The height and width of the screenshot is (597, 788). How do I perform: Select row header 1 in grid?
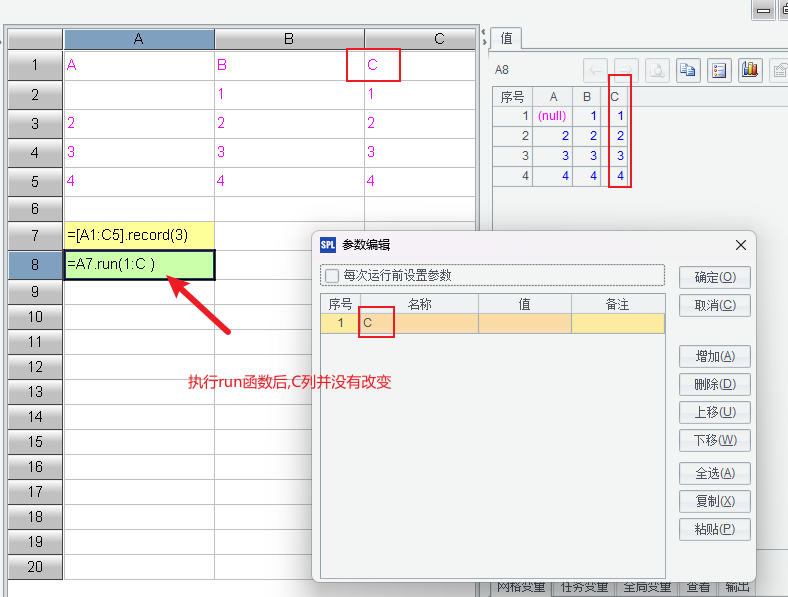point(35,65)
